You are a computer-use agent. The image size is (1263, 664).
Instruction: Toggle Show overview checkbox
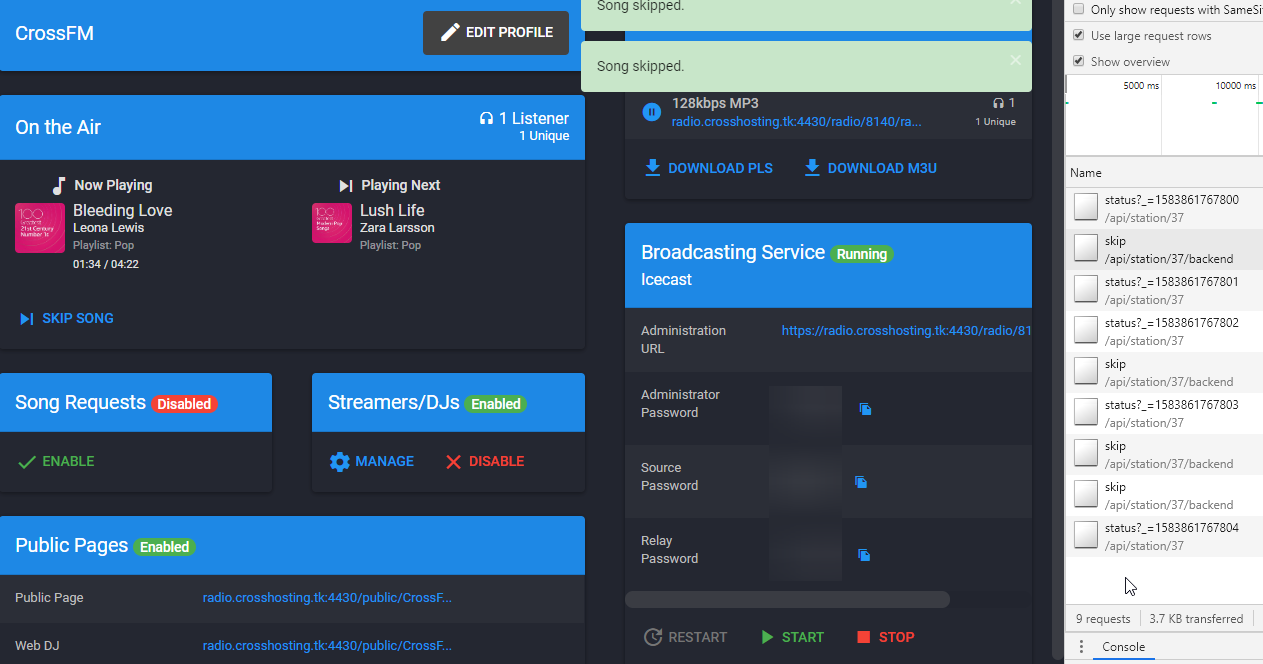click(x=1078, y=61)
